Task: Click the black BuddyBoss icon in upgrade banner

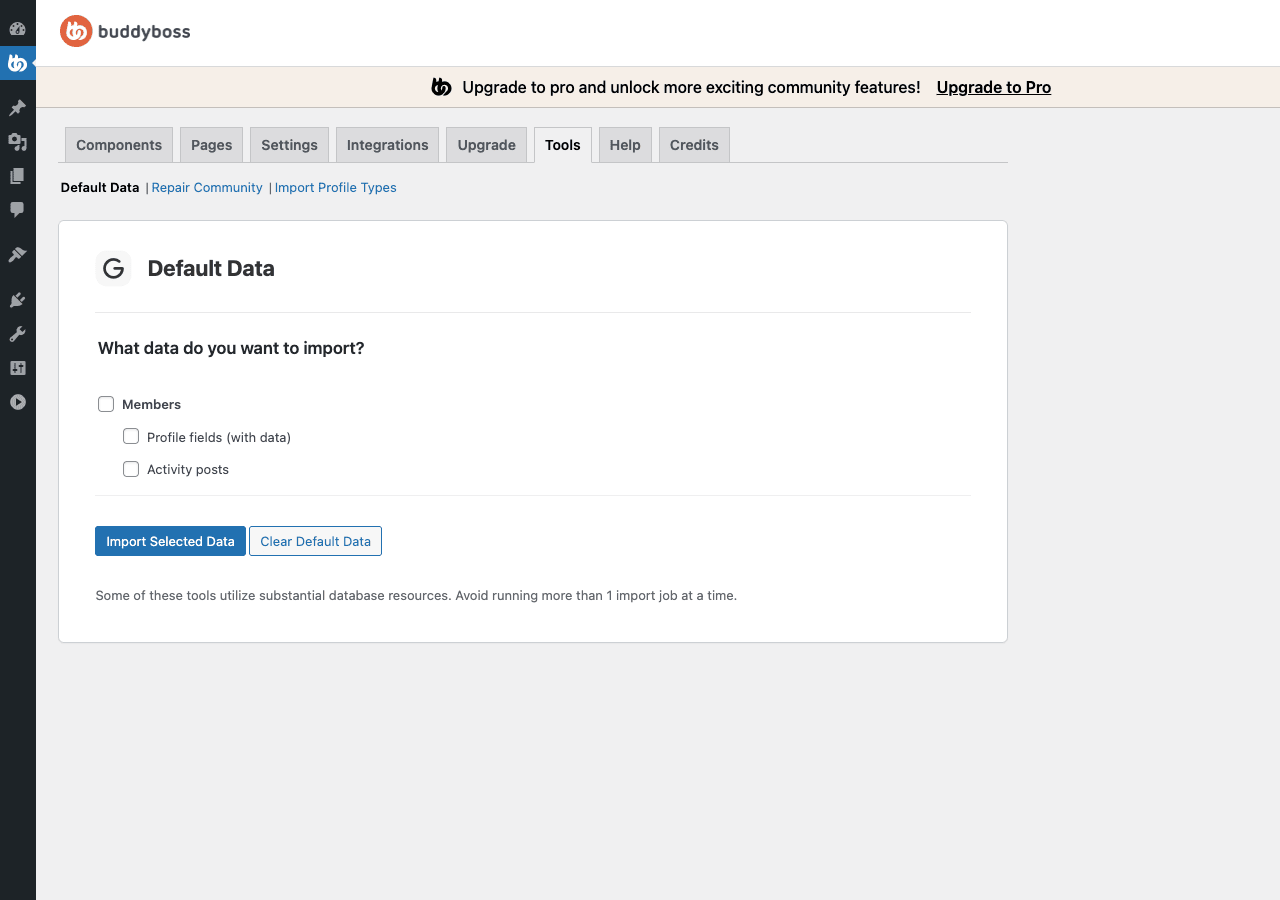Action: pos(441,87)
